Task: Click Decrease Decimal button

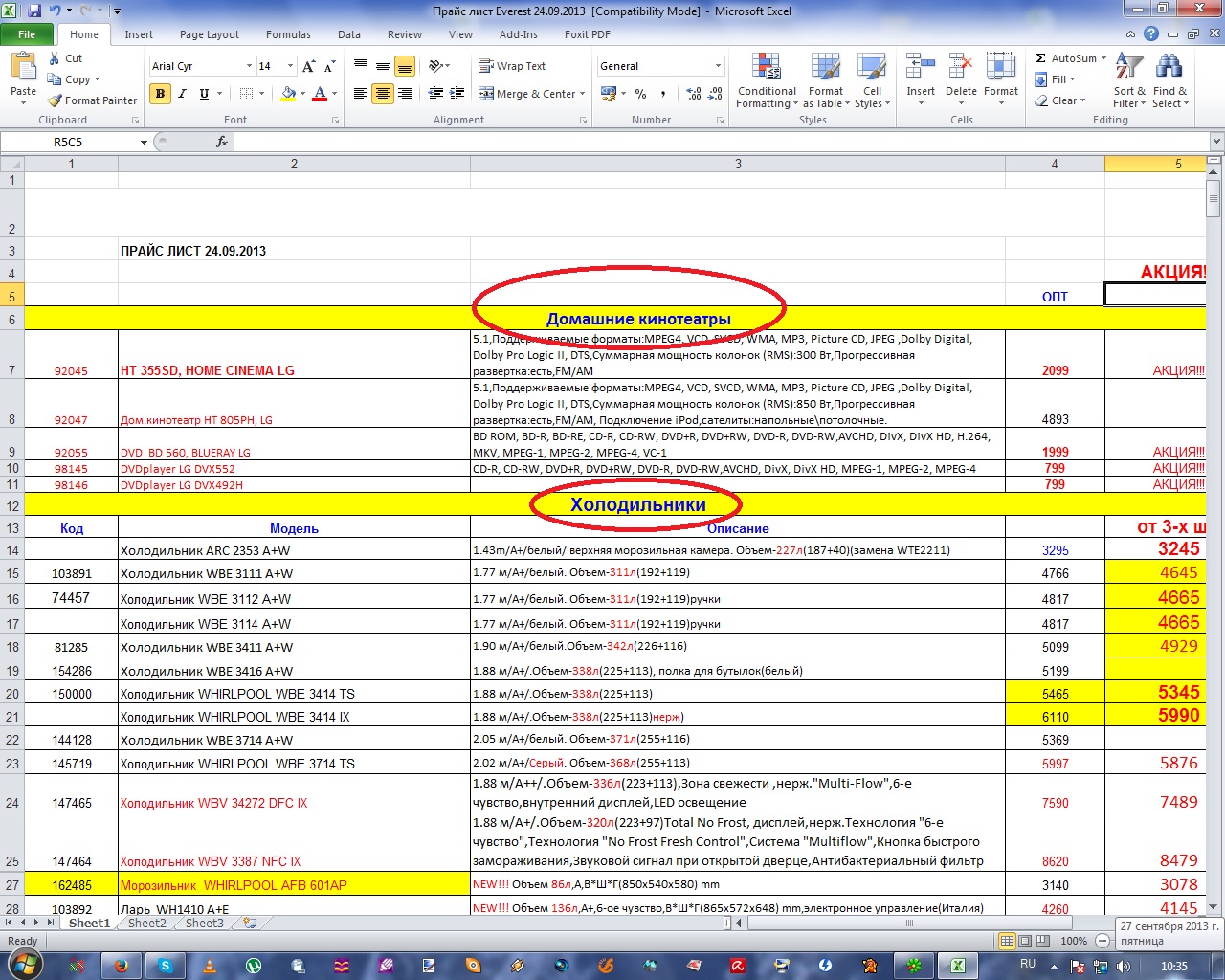Action: [x=717, y=94]
